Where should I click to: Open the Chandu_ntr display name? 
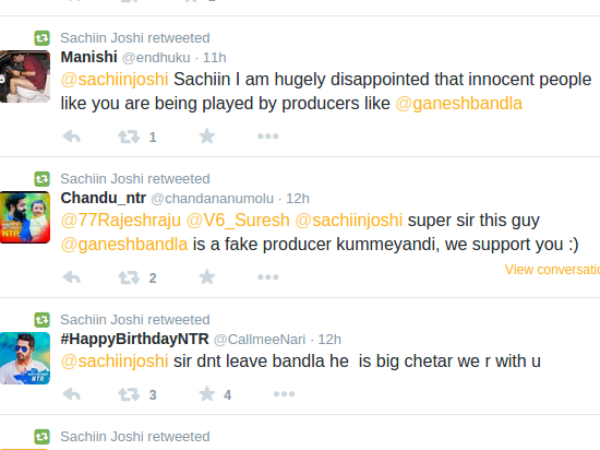tap(102, 198)
